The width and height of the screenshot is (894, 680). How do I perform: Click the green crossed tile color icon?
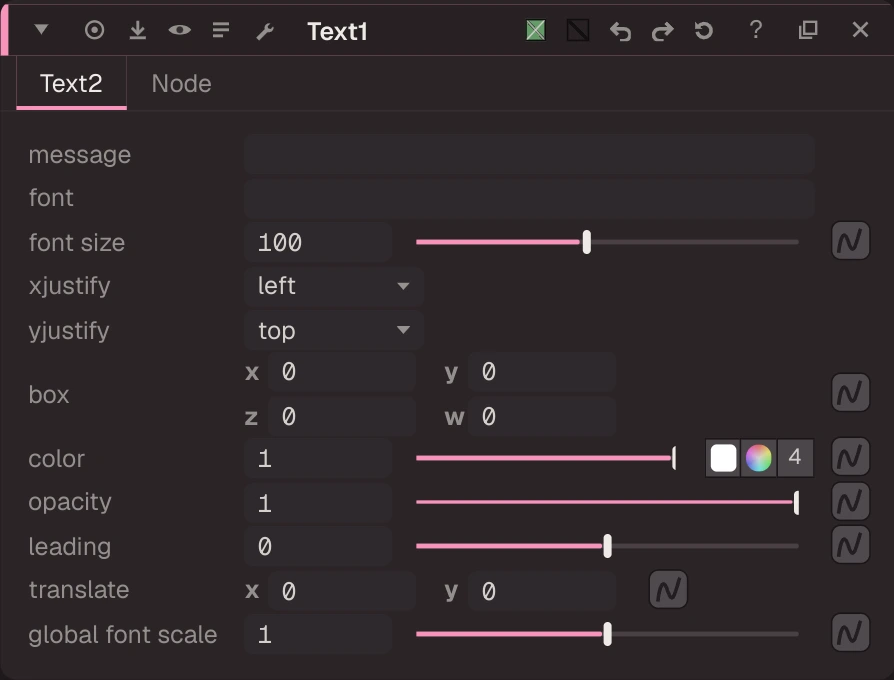pyautogui.click(x=535, y=30)
